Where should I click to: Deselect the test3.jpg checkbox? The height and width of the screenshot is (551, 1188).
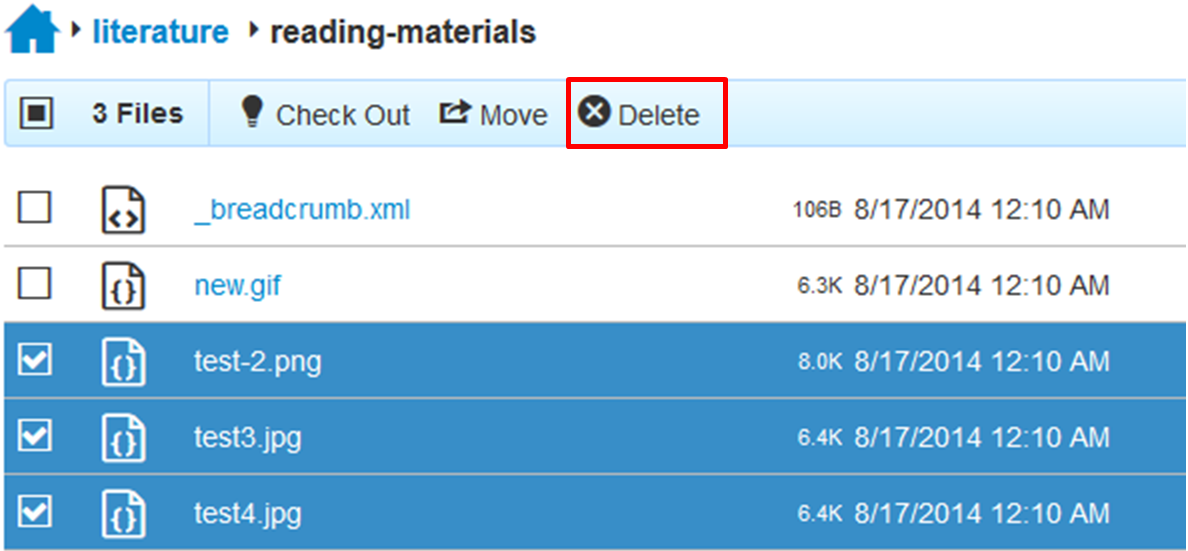(35, 436)
